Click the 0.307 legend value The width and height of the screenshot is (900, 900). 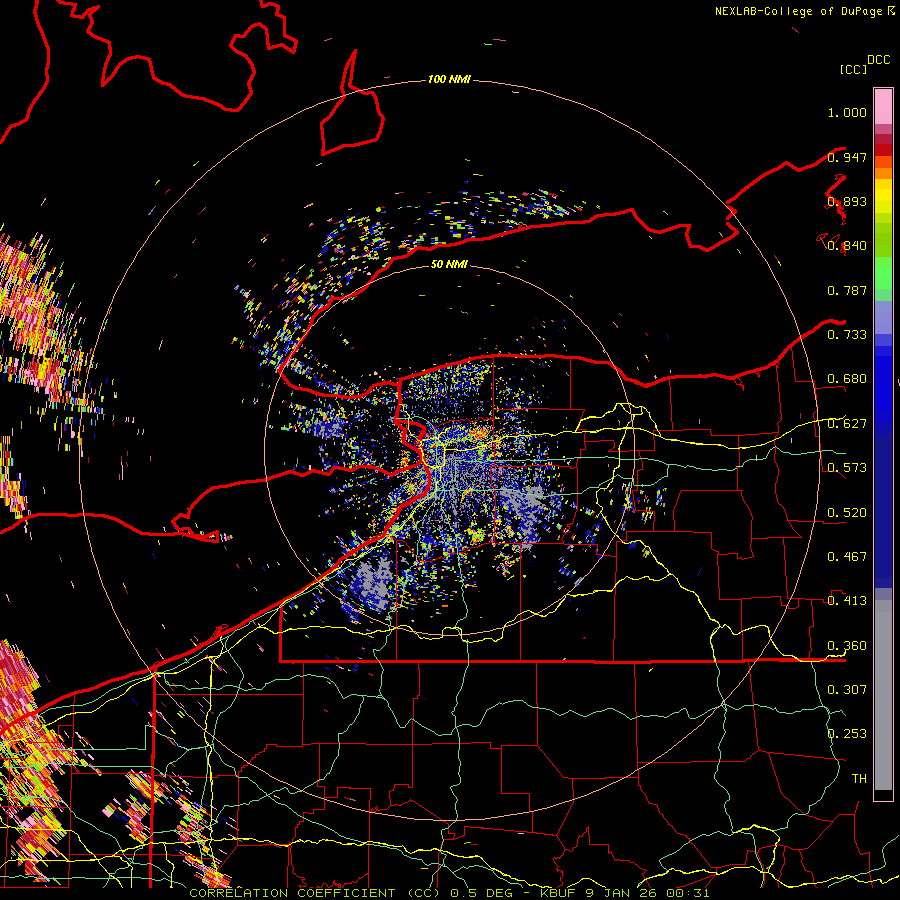(847, 690)
